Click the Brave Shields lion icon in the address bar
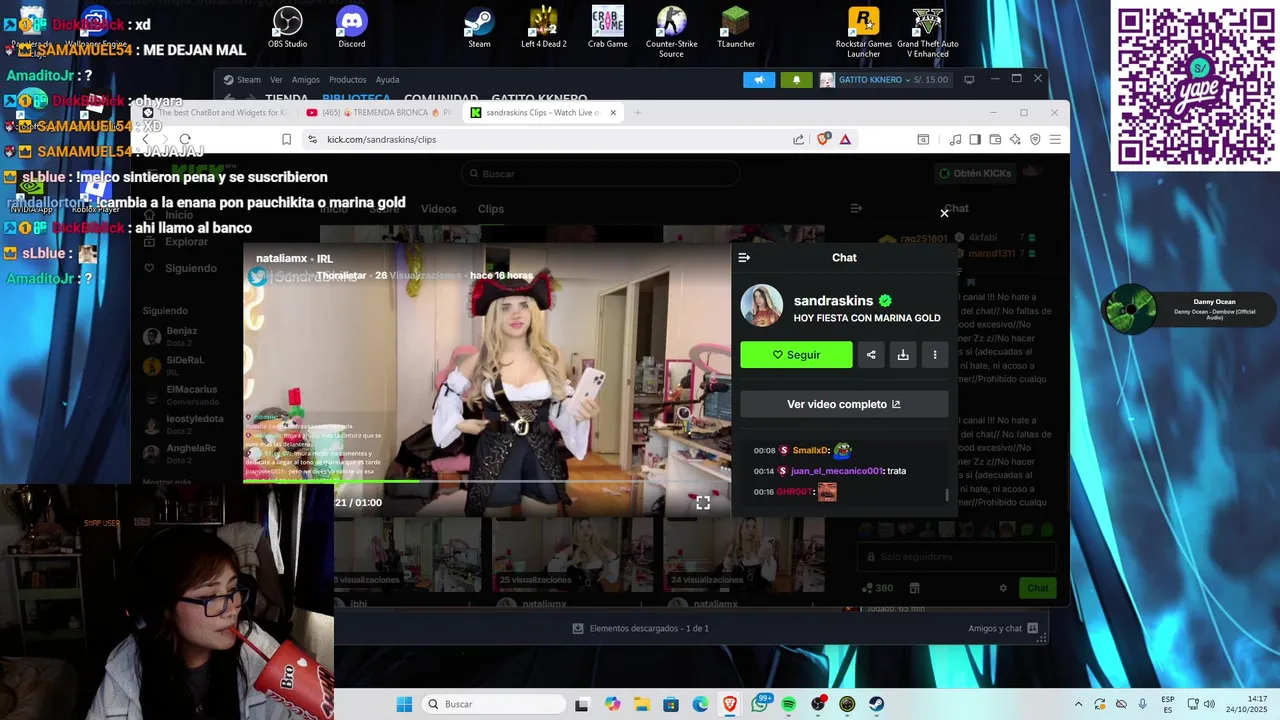 point(823,139)
